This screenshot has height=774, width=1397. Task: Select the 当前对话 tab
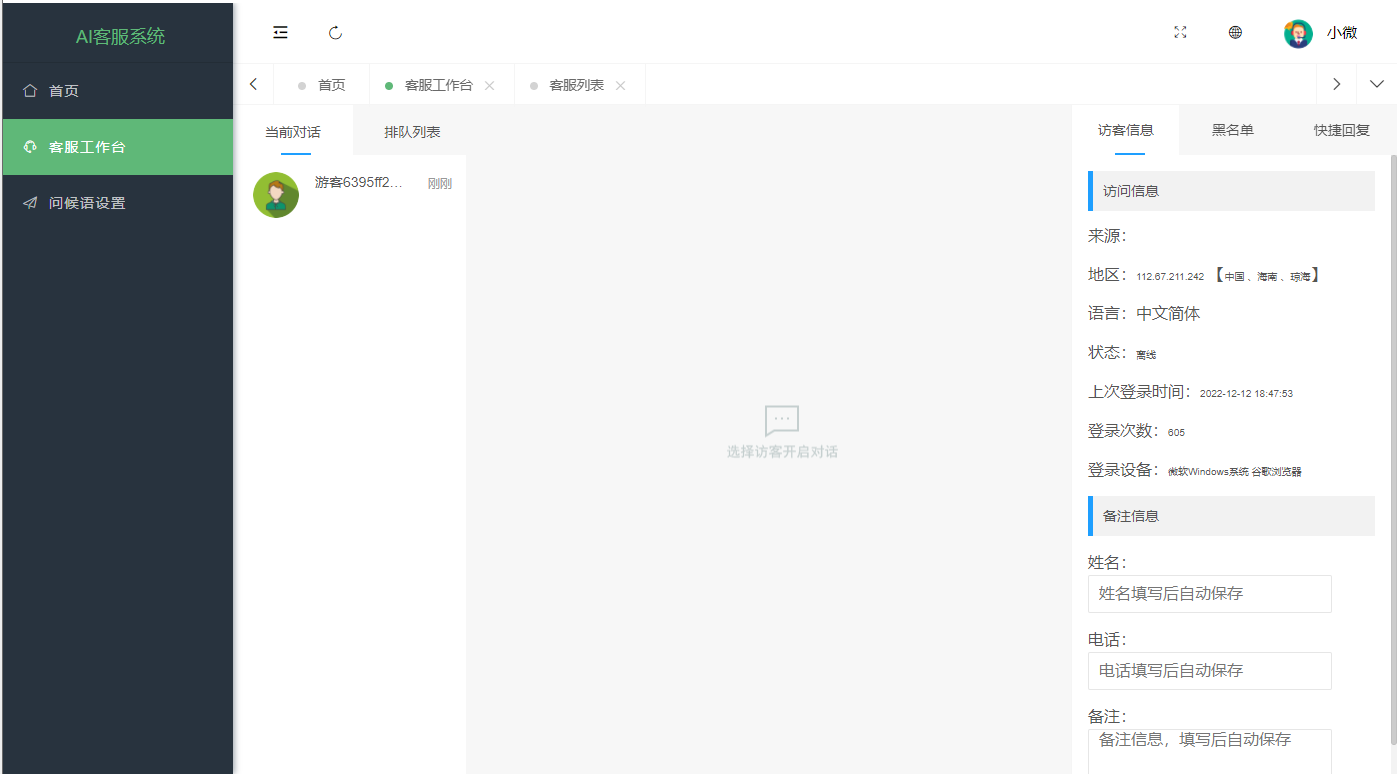tap(293, 131)
